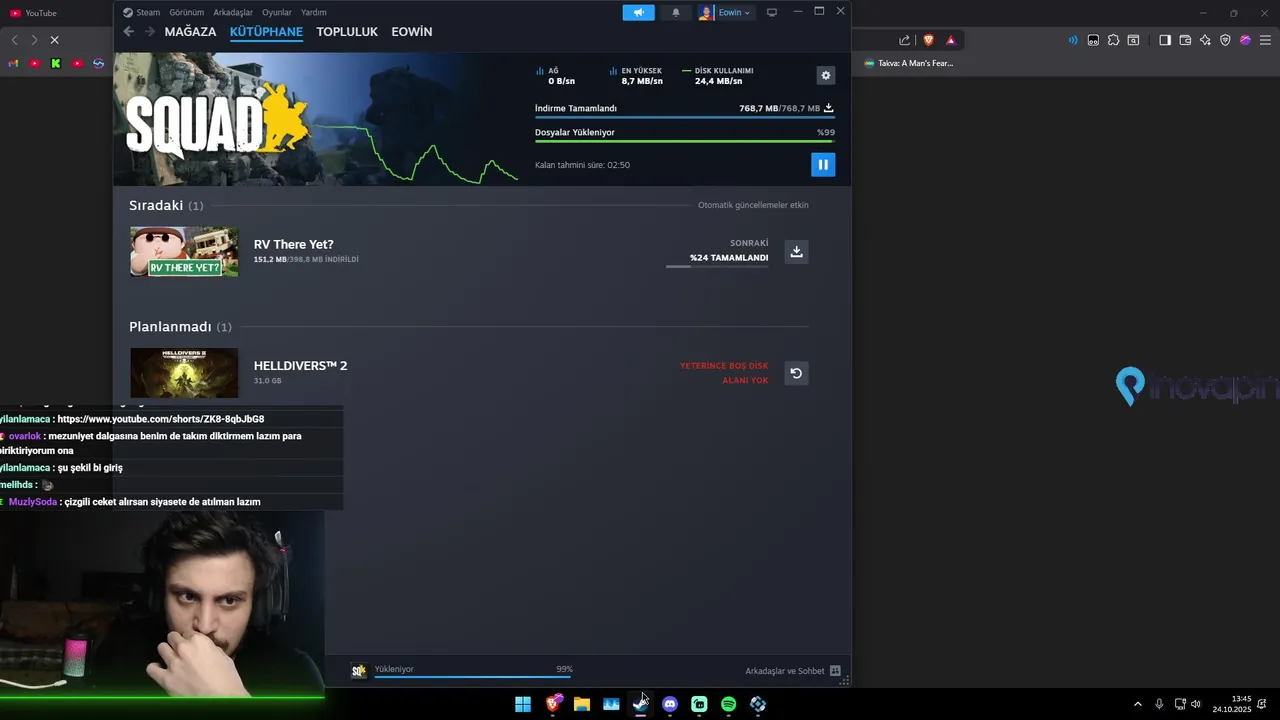Switch to the MAĞAZA tab
1280x720 pixels.
coord(190,32)
